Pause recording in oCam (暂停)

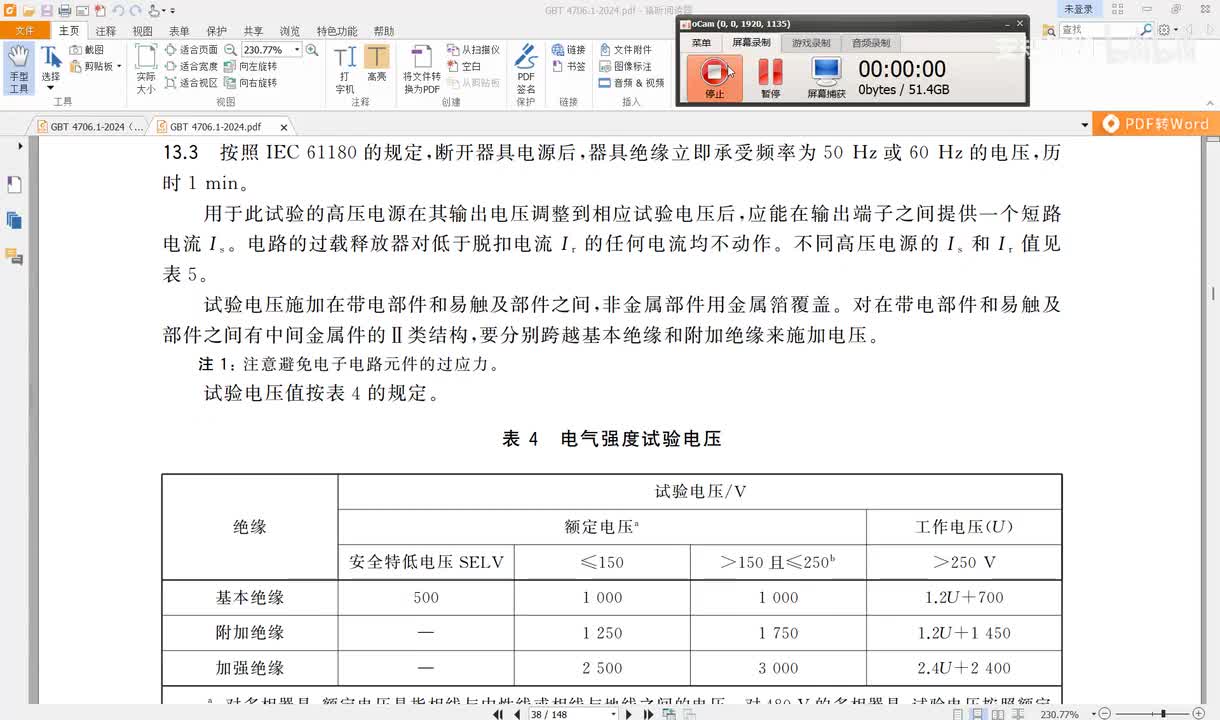pyautogui.click(x=770, y=78)
